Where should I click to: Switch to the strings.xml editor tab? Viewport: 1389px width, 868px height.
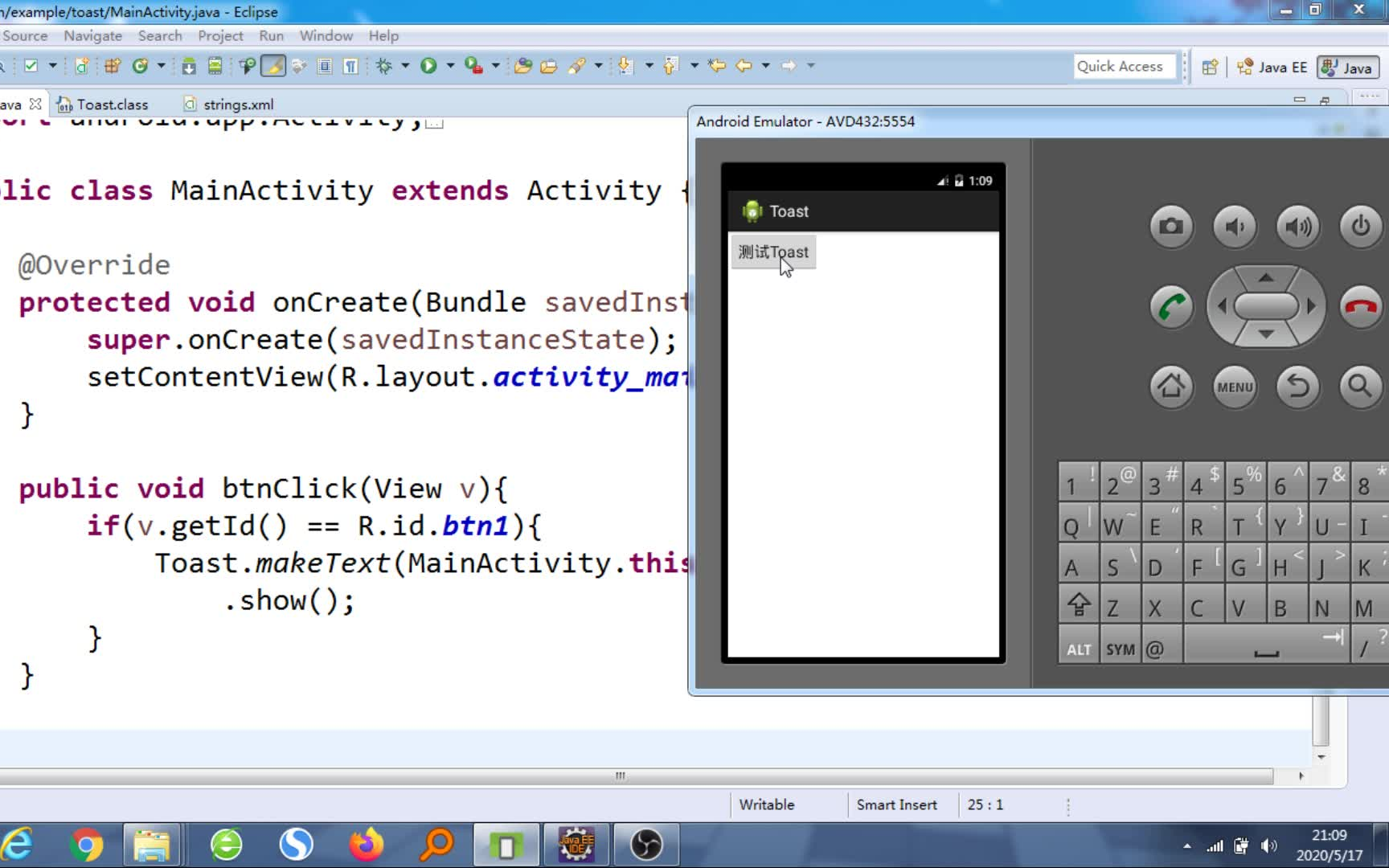point(229,104)
